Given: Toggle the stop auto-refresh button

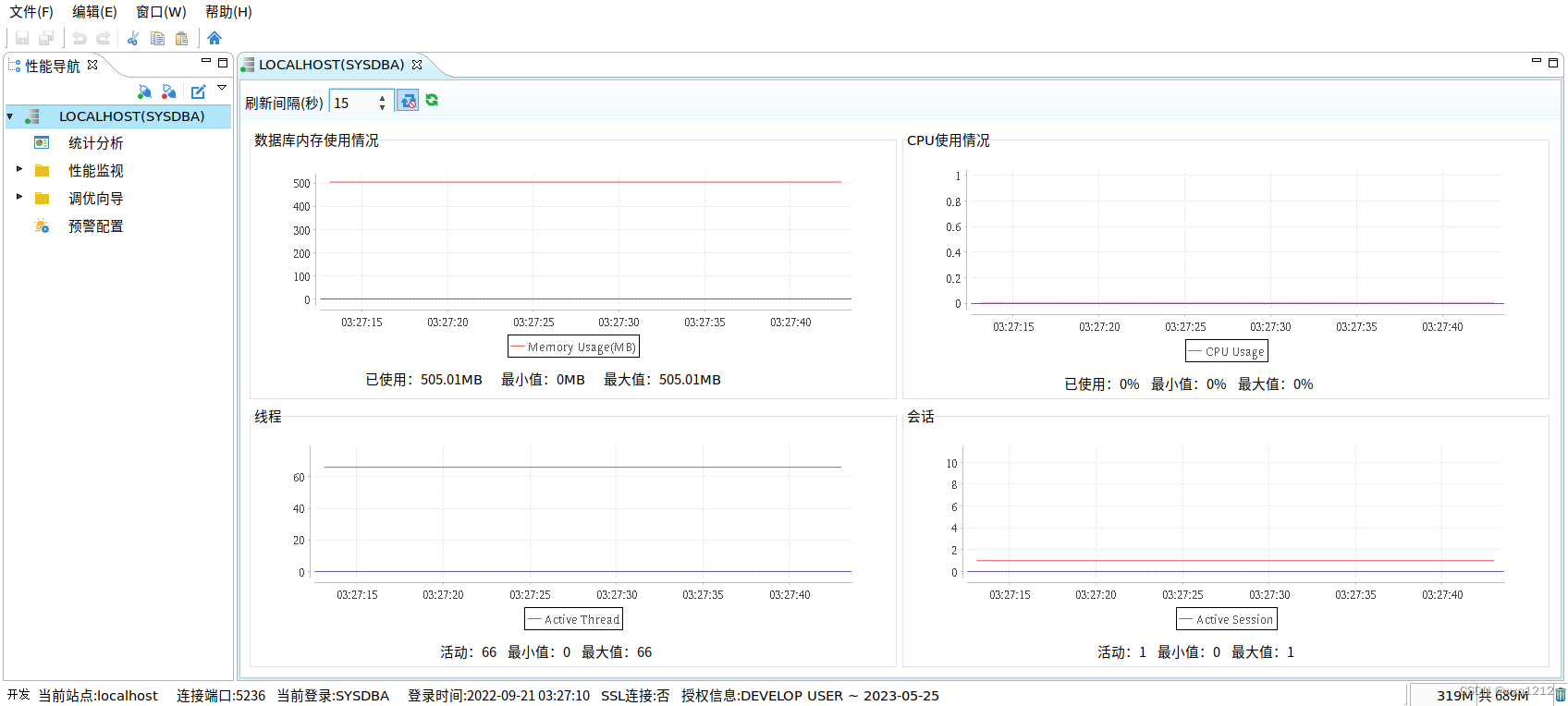Looking at the screenshot, I should (x=408, y=101).
